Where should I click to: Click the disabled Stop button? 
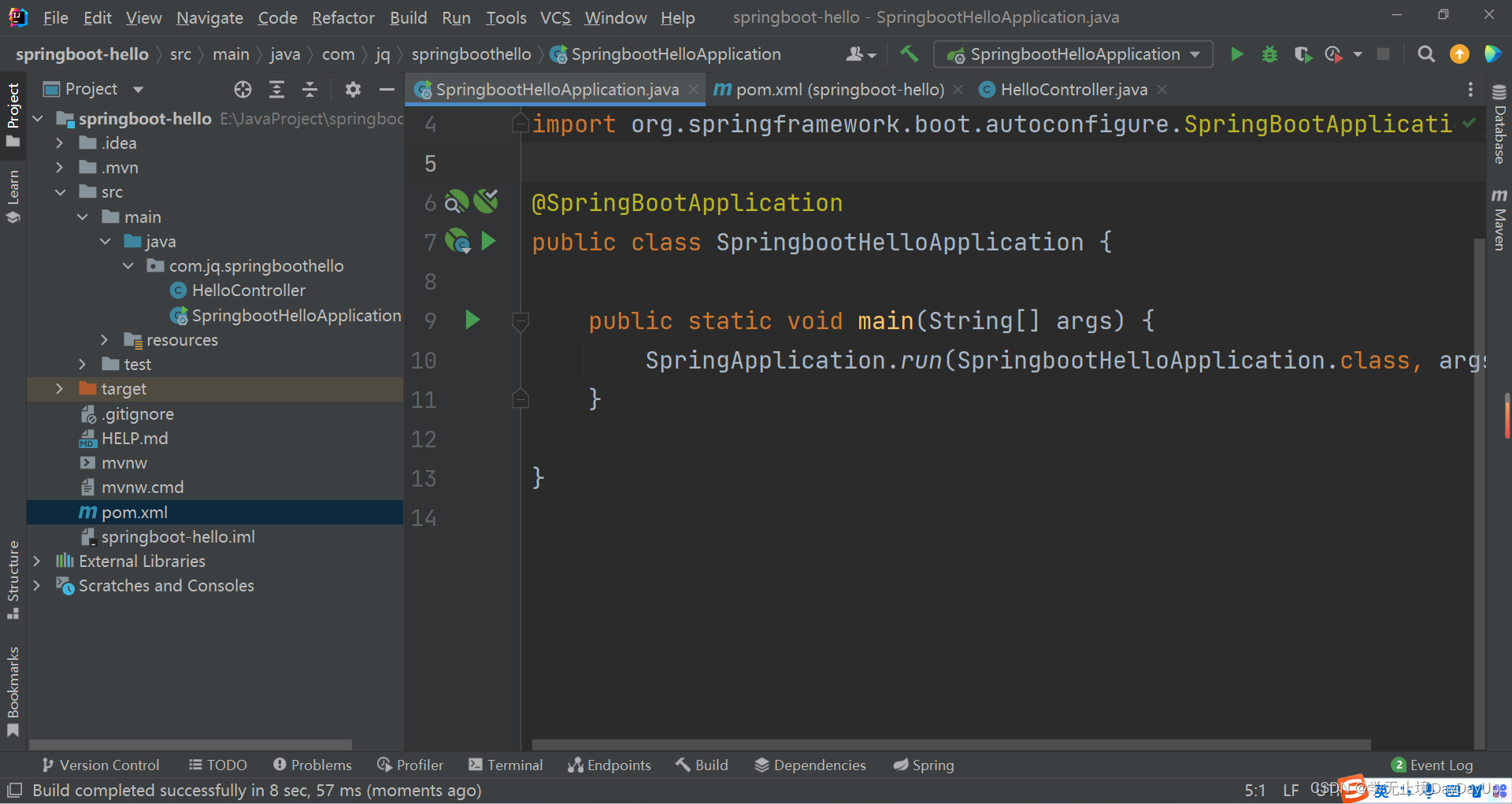click(1383, 54)
